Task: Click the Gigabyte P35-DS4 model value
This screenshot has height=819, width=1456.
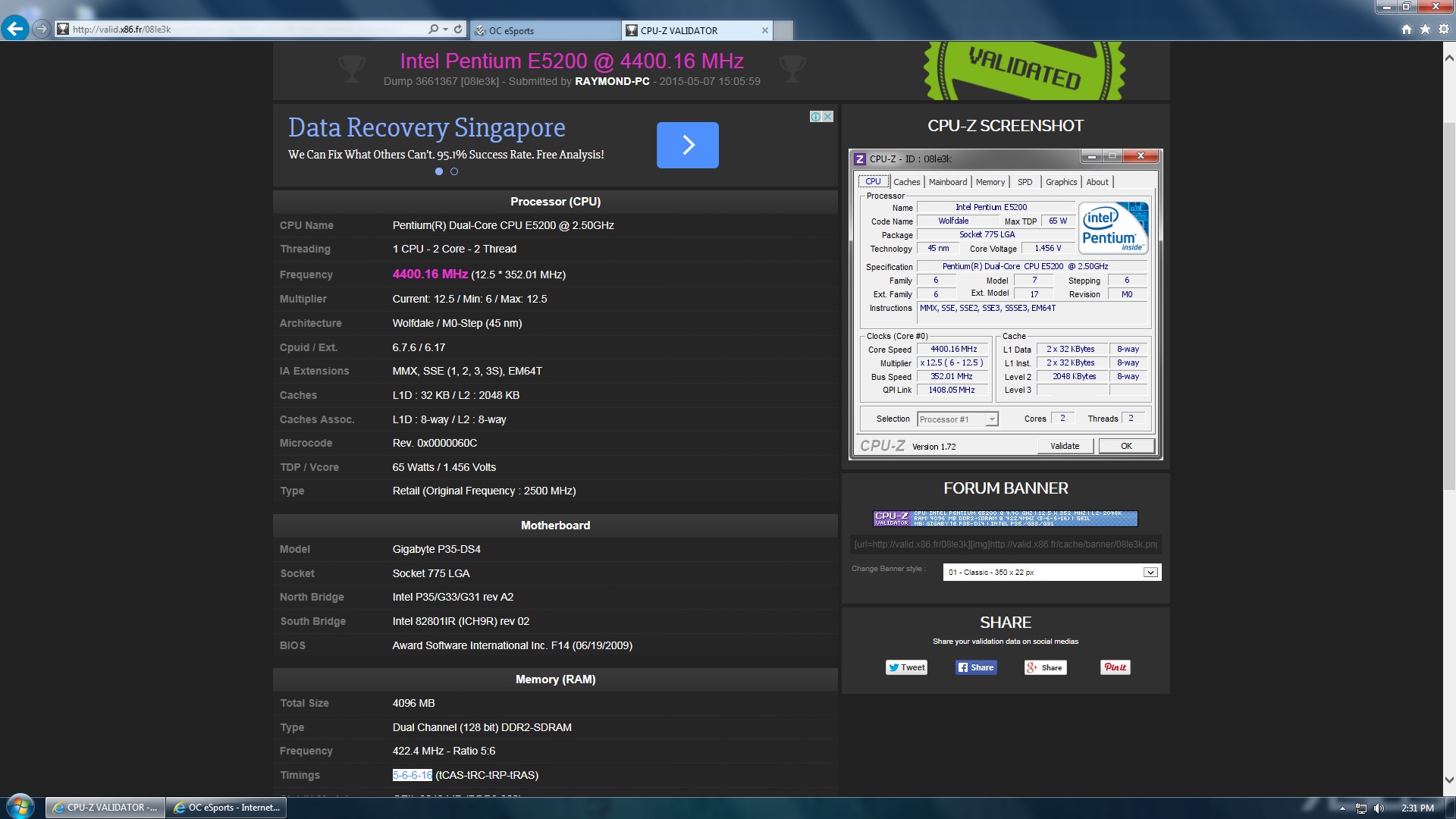Action: pos(436,549)
